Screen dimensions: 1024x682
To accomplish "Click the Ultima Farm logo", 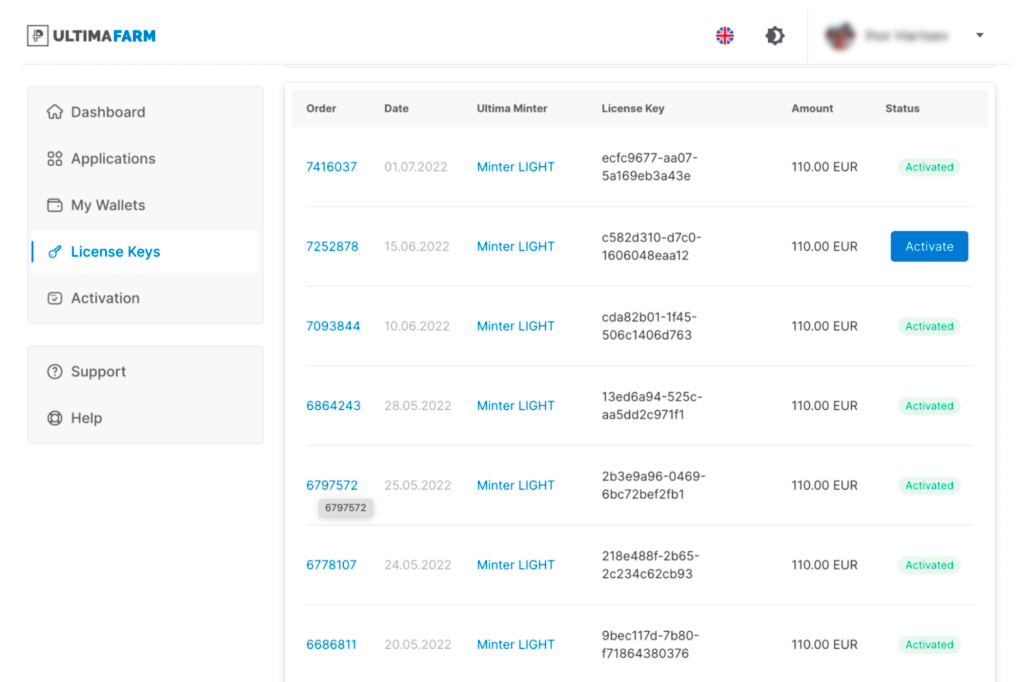I will tap(91, 35).
